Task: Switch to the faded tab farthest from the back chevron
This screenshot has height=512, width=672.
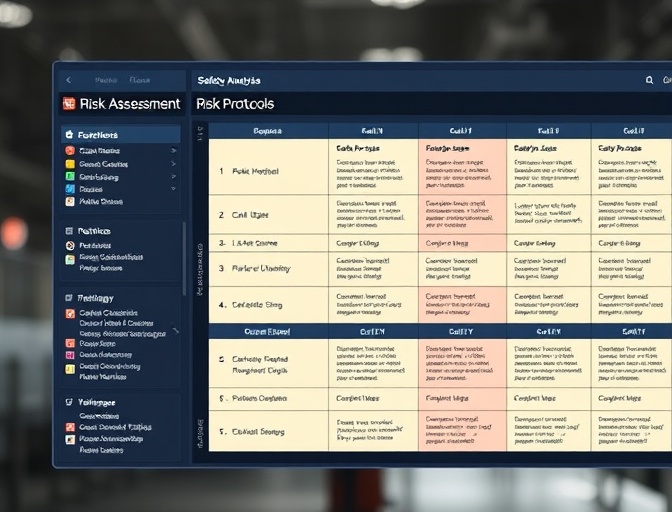Action: point(140,80)
